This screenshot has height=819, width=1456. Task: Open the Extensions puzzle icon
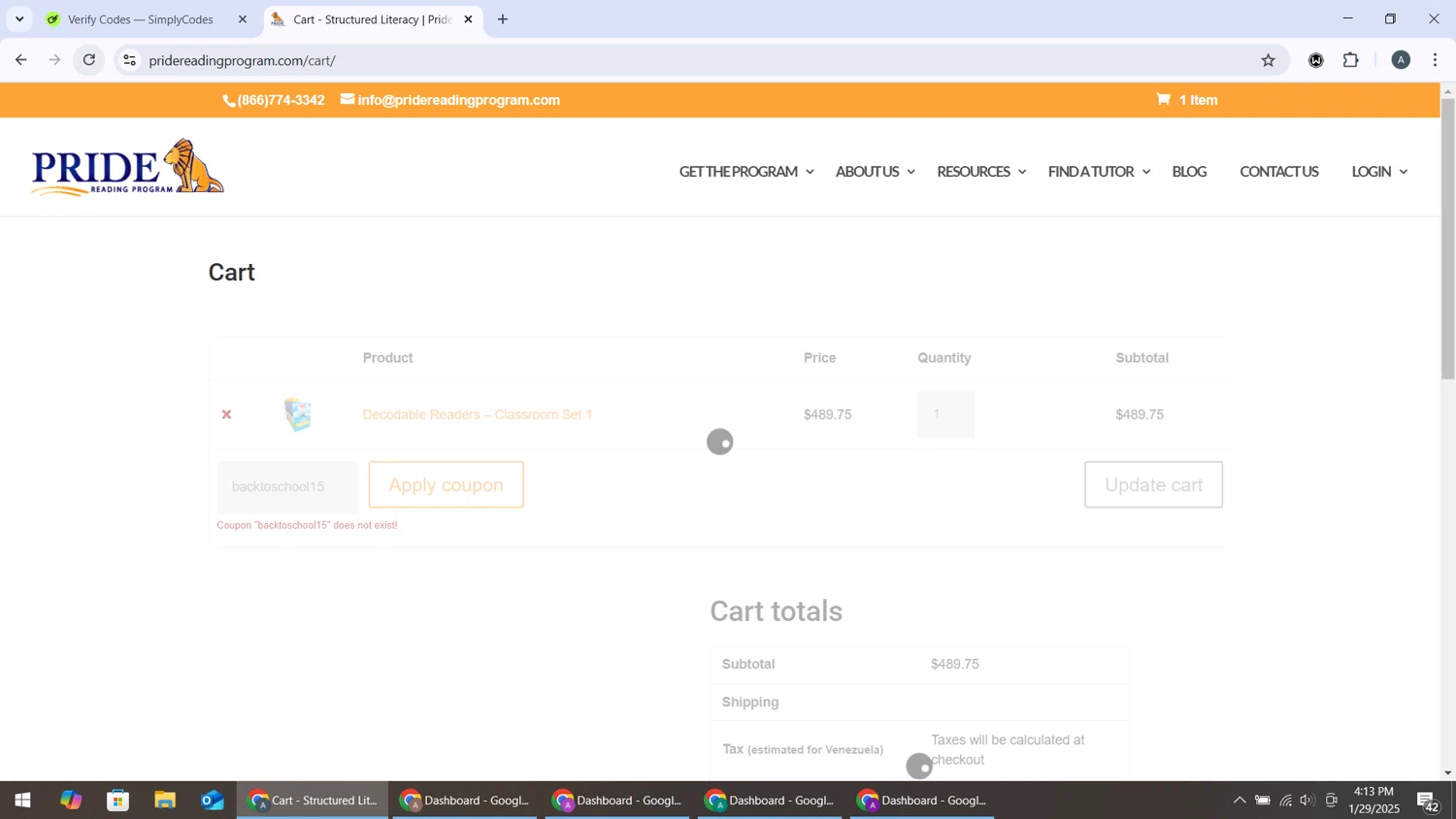1351,60
